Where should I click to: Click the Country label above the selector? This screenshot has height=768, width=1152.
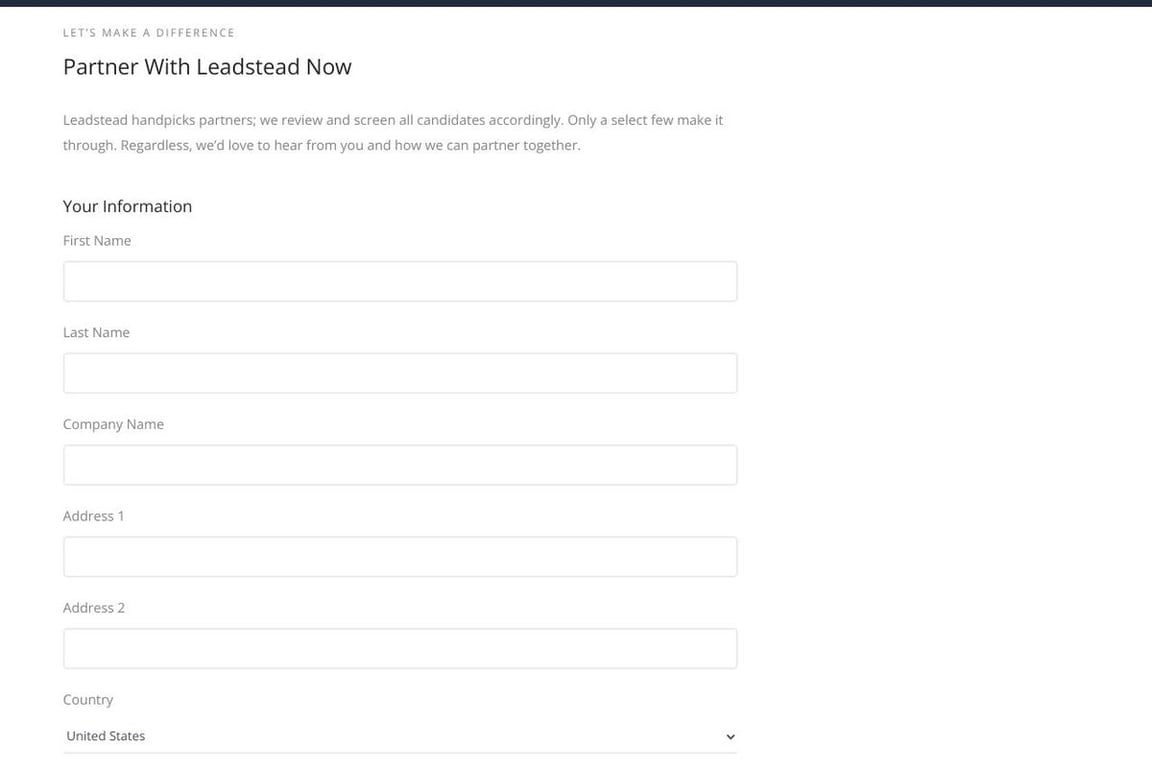[x=88, y=698]
